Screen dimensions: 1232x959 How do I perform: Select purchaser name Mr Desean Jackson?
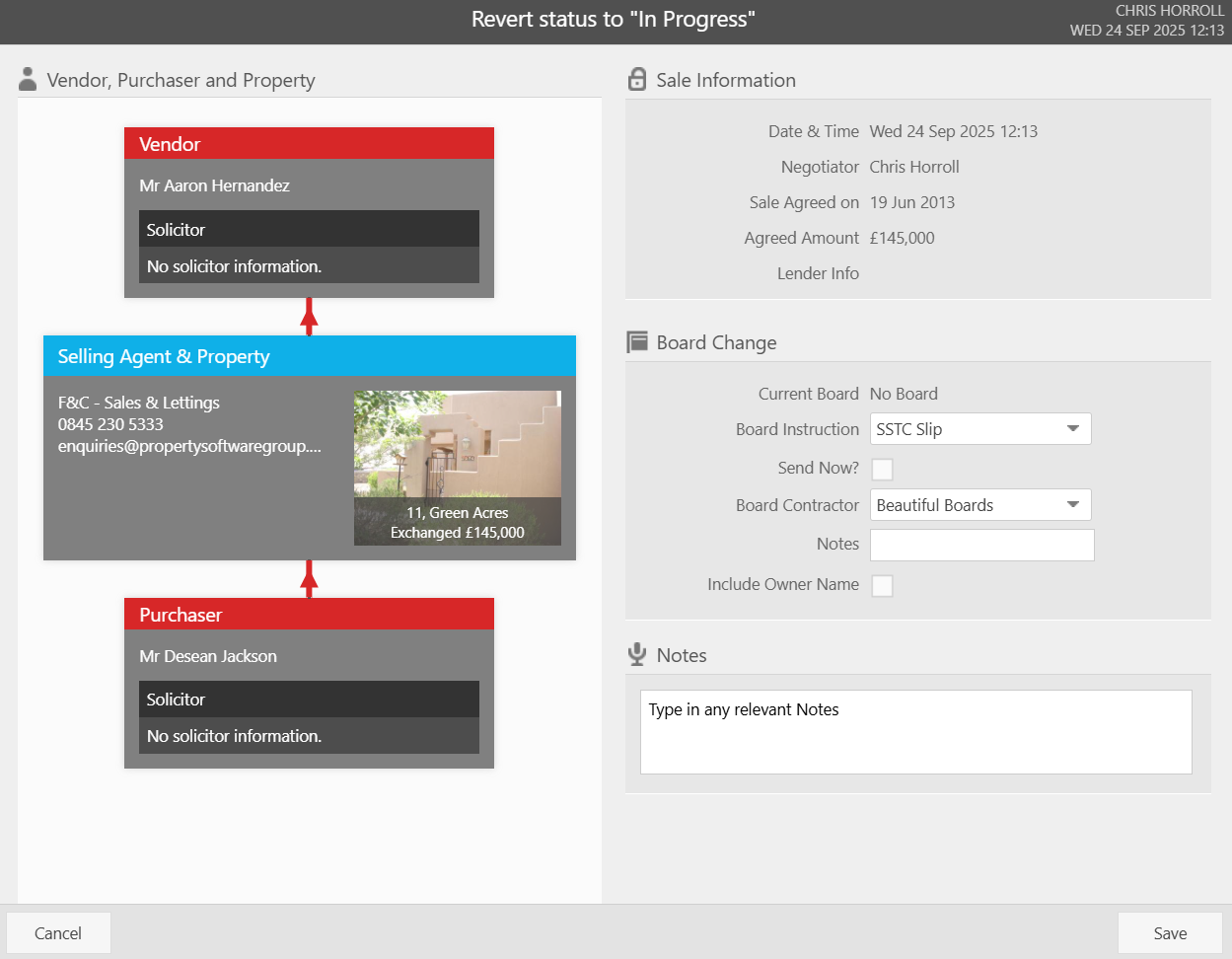(208, 656)
